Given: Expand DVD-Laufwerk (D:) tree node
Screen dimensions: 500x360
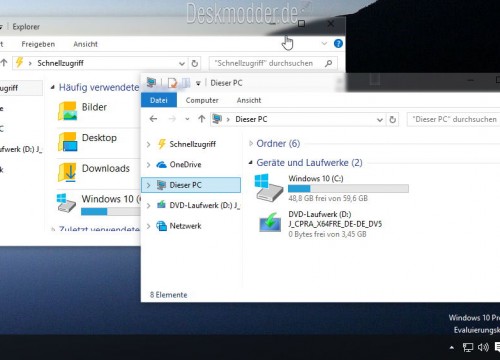Looking at the screenshot, I should click(148, 206).
